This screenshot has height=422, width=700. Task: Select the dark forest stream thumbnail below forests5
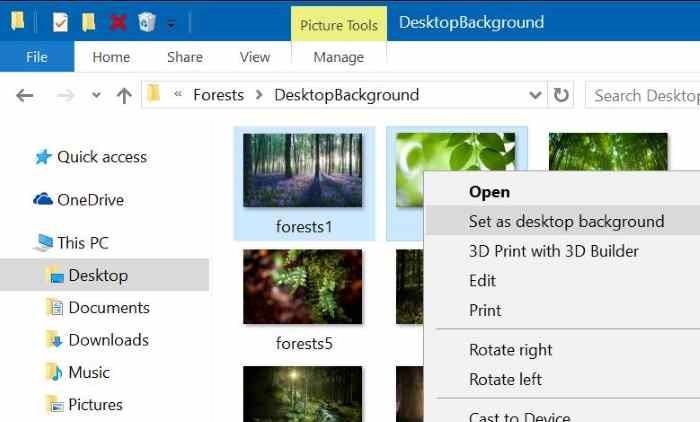pyautogui.click(x=303, y=394)
